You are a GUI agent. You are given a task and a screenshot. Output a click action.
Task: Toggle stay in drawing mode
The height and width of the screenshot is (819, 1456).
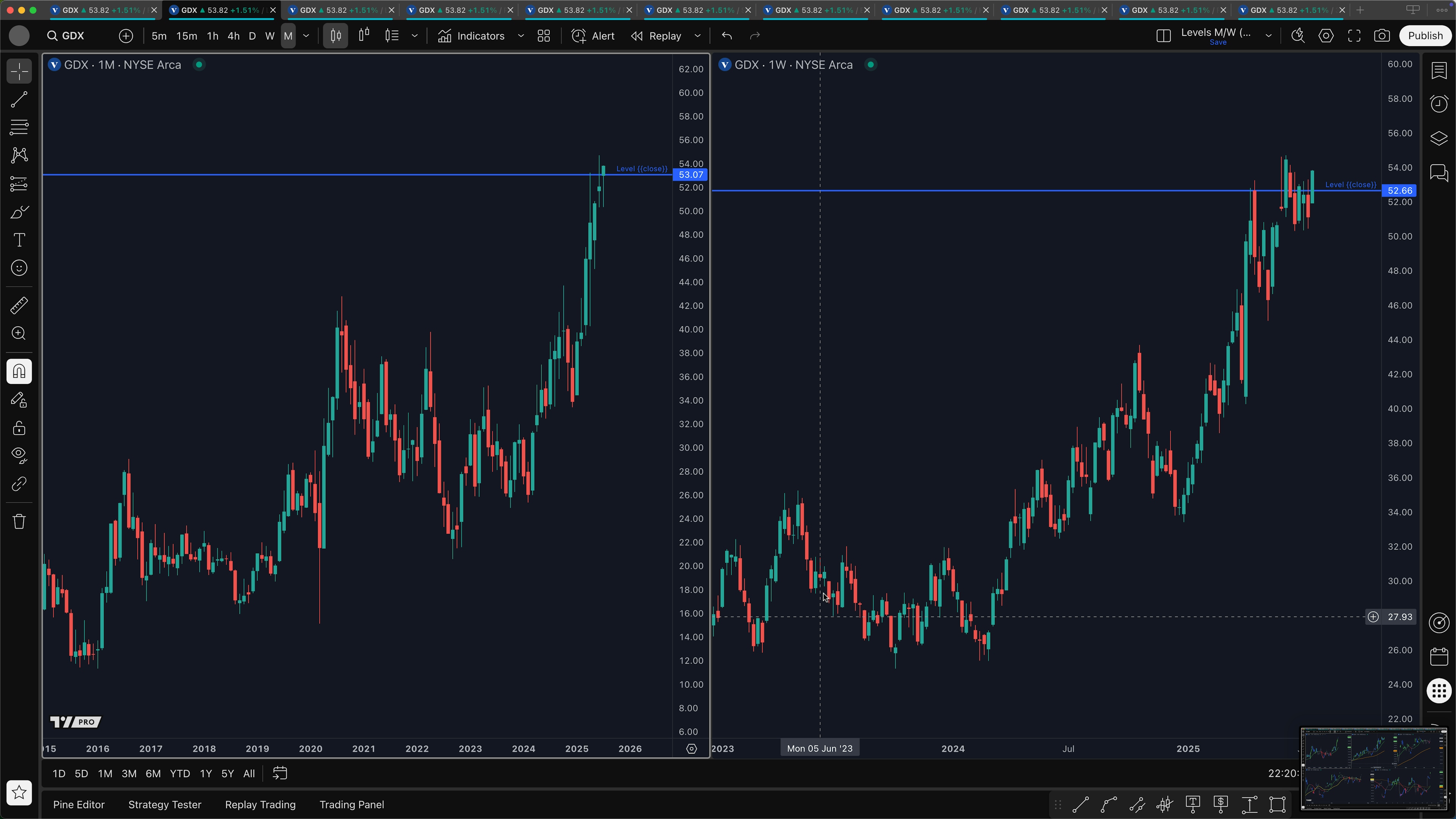pyautogui.click(x=19, y=400)
